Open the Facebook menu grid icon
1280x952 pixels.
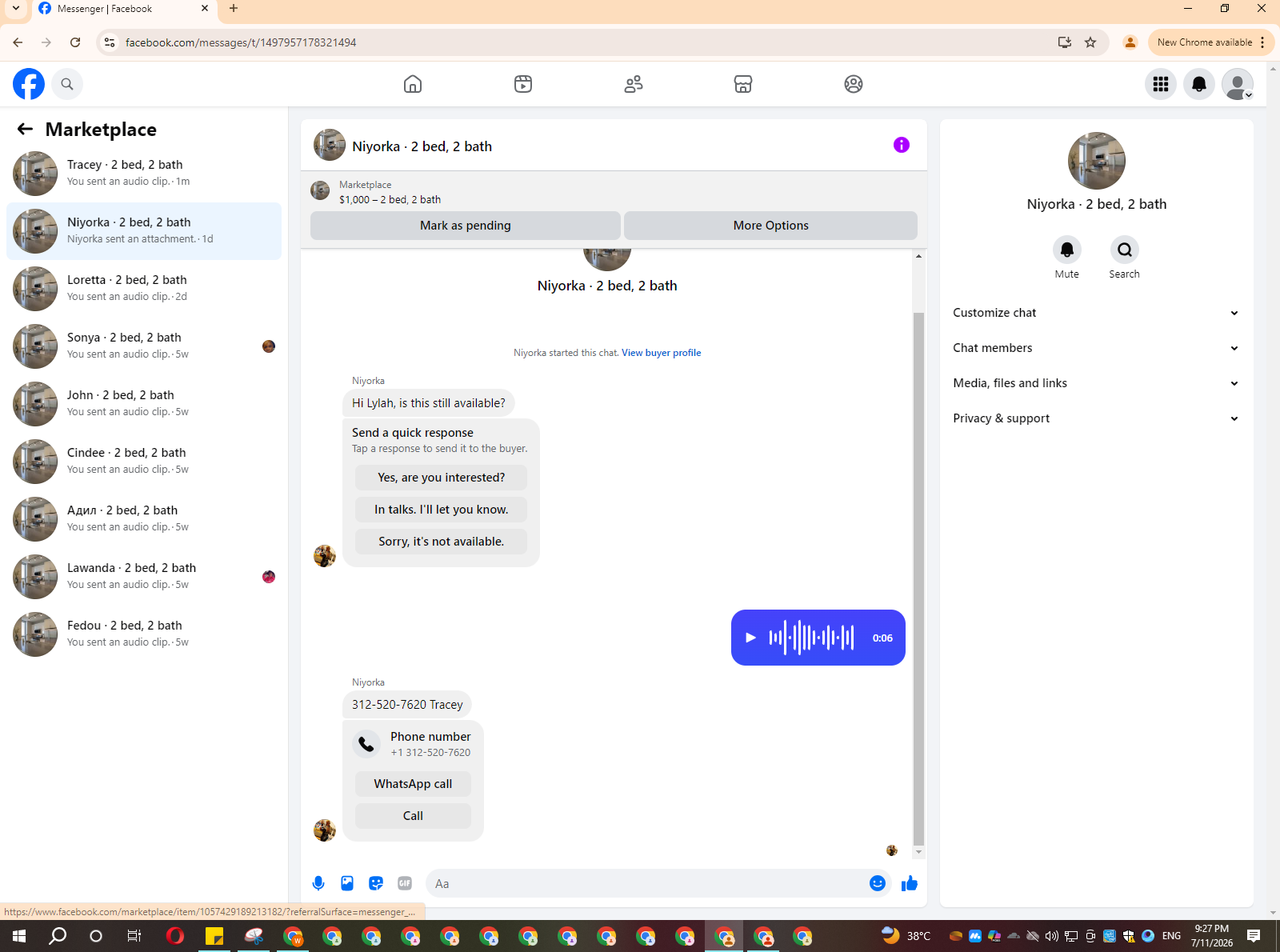click(1161, 84)
